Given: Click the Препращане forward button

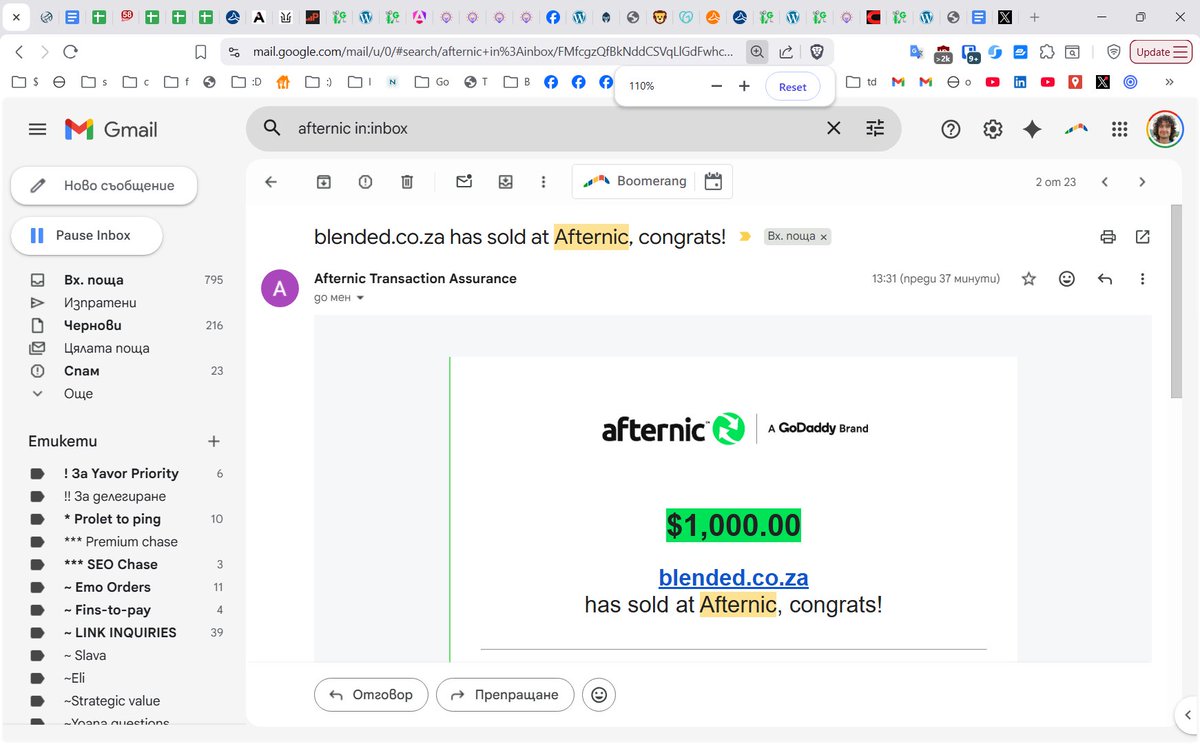Looking at the screenshot, I should (505, 695).
